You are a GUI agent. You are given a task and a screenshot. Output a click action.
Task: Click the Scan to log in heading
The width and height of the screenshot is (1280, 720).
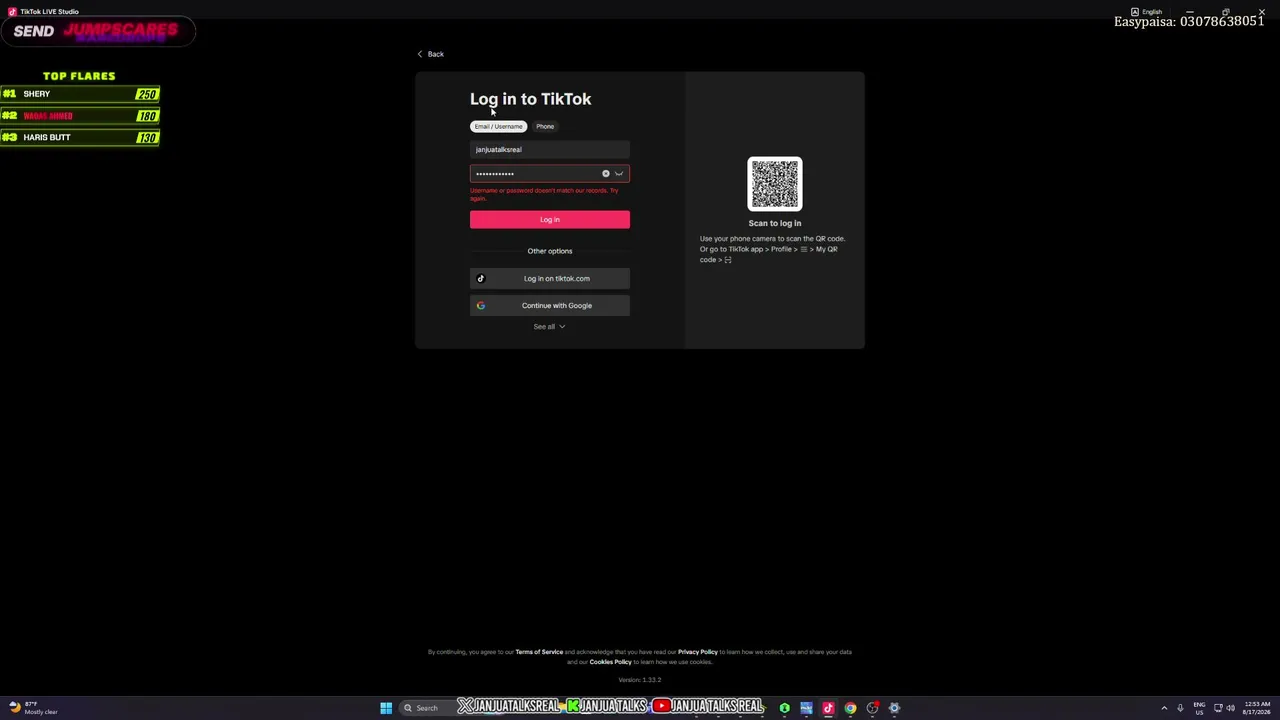[x=775, y=223]
